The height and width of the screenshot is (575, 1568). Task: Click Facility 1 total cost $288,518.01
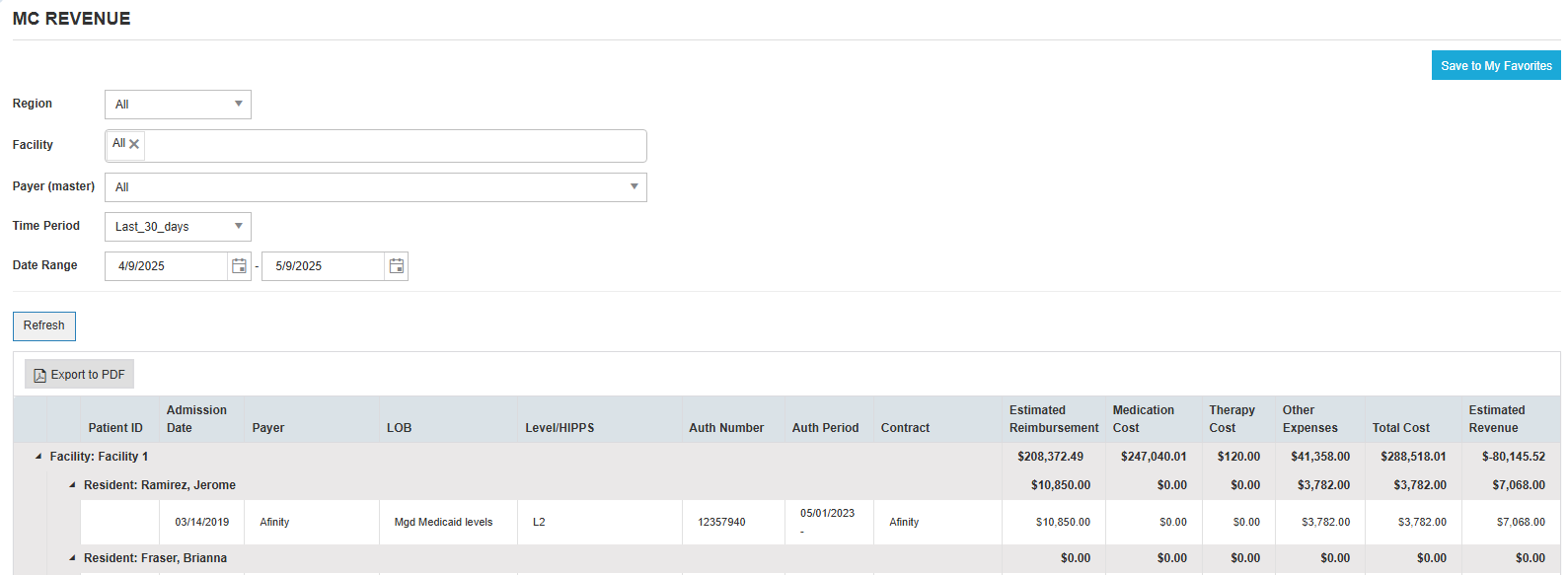point(1413,457)
